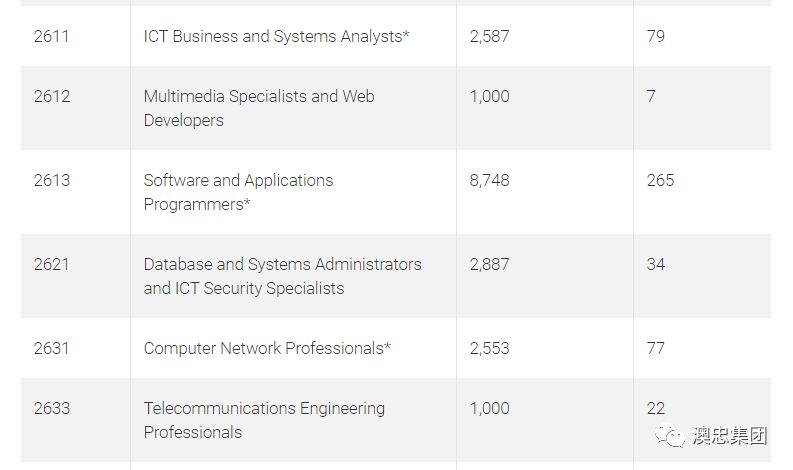Screen dimensions: 793x470
Task: Select the 8,748 ceiling value
Action: click(489, 180)
